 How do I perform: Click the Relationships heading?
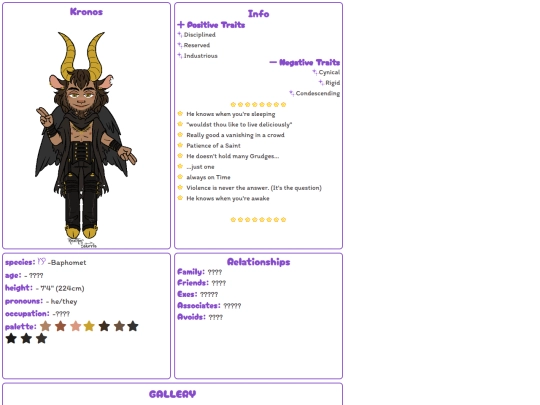[259, 262]
